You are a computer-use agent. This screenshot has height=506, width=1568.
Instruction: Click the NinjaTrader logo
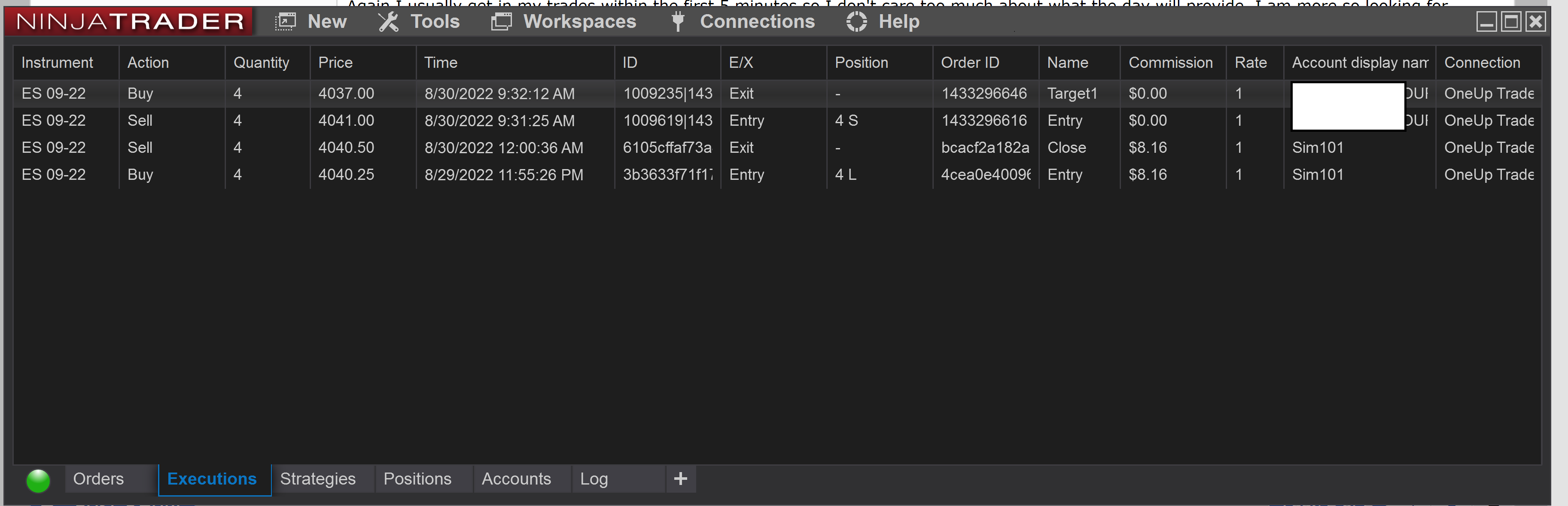click(129, 21)
